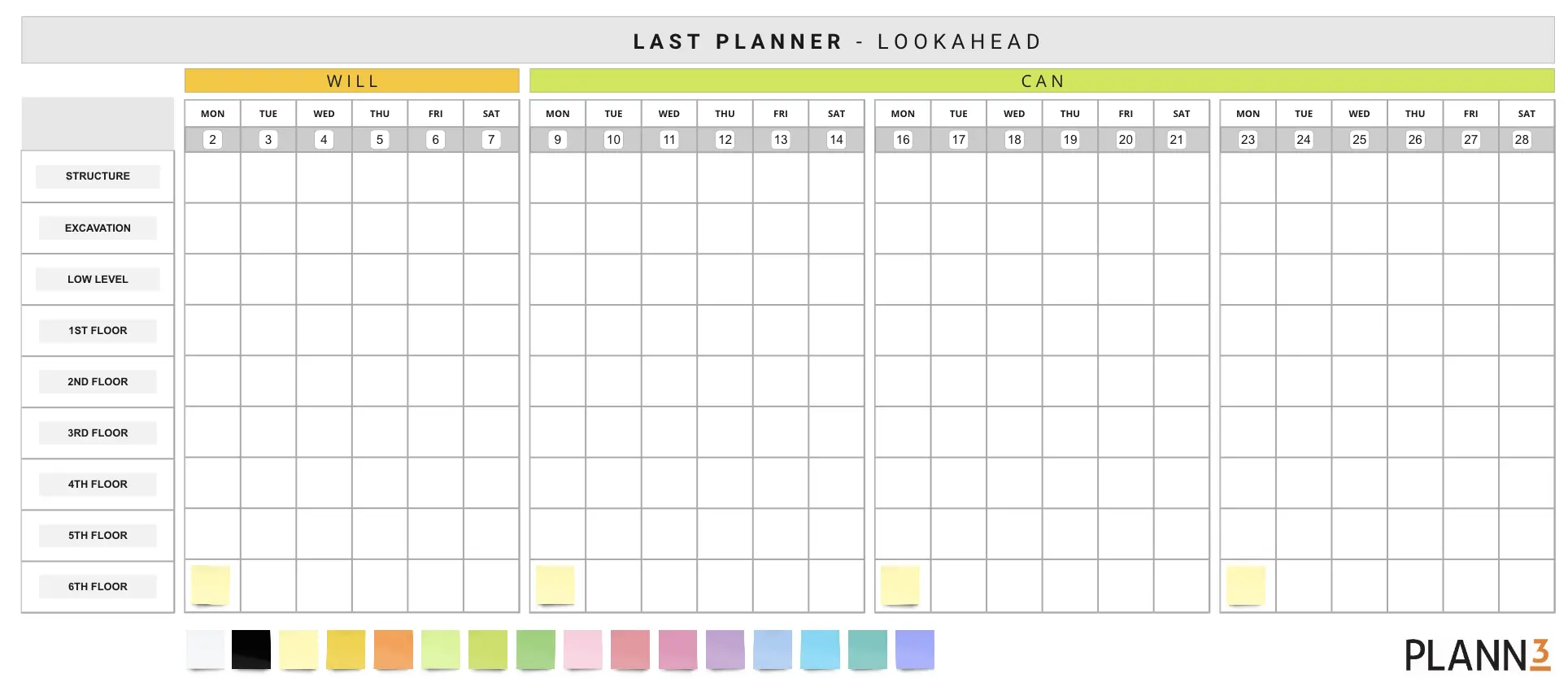1568x691 pixels.
Task: Select the sticky note under Monday 9
Action: click(555, 585)
